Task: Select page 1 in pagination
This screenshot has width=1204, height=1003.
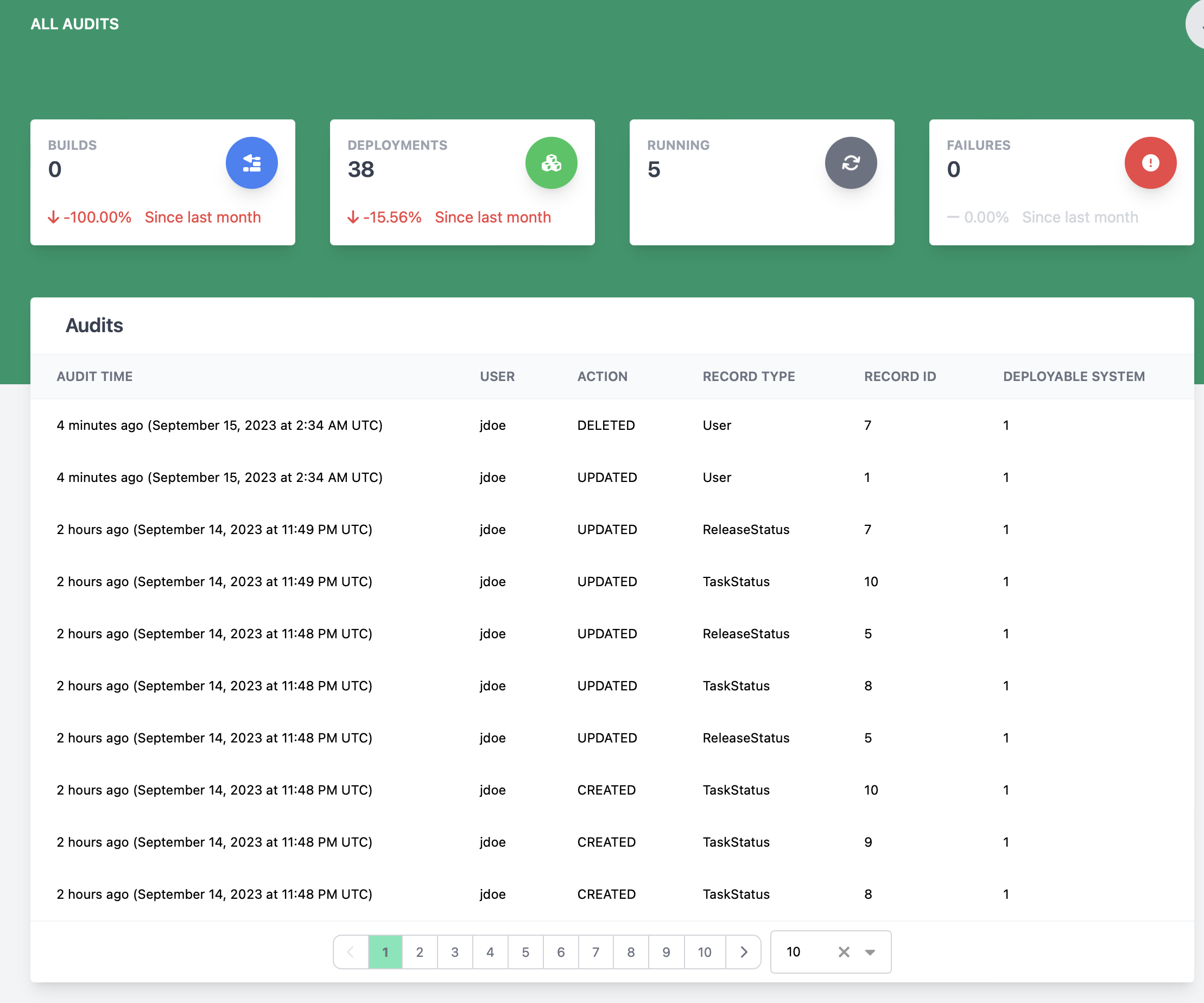Action: 385,952
